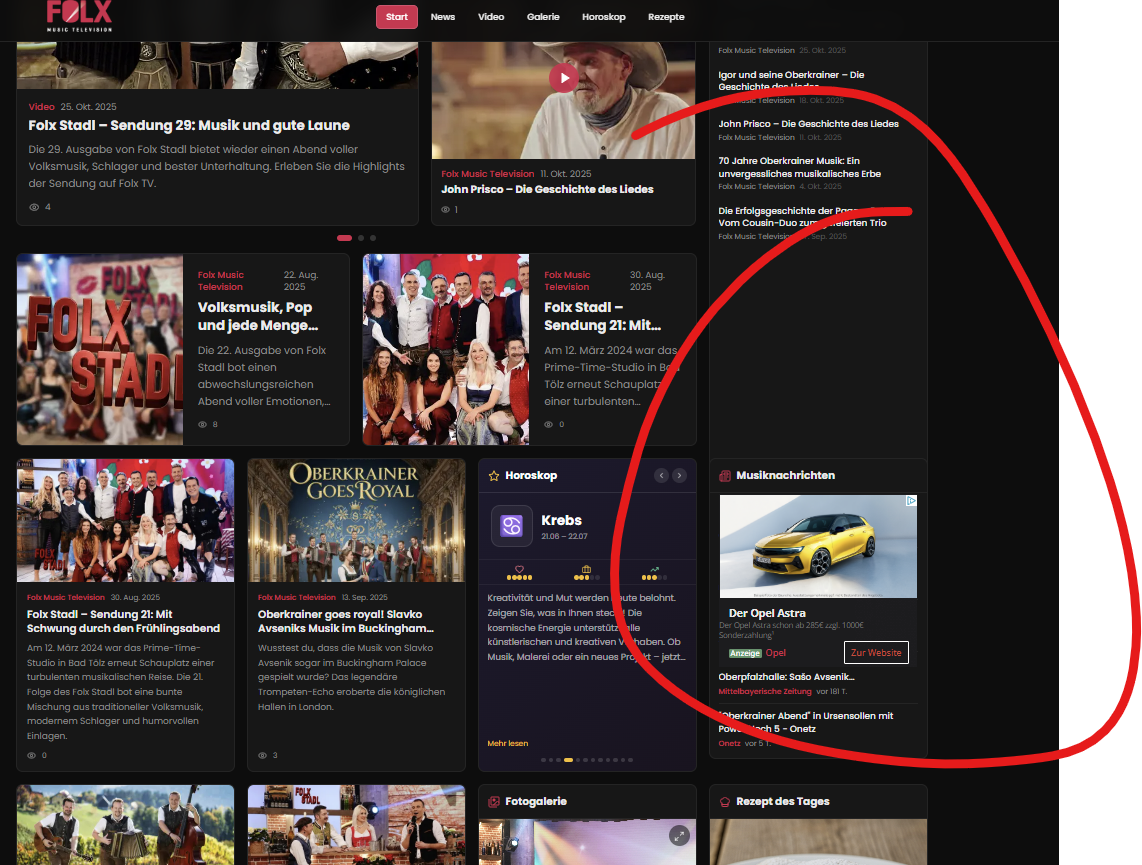This screenshot has width=1142, height=865.
Task: Click the Zur Website button
Action: [876, 653]
